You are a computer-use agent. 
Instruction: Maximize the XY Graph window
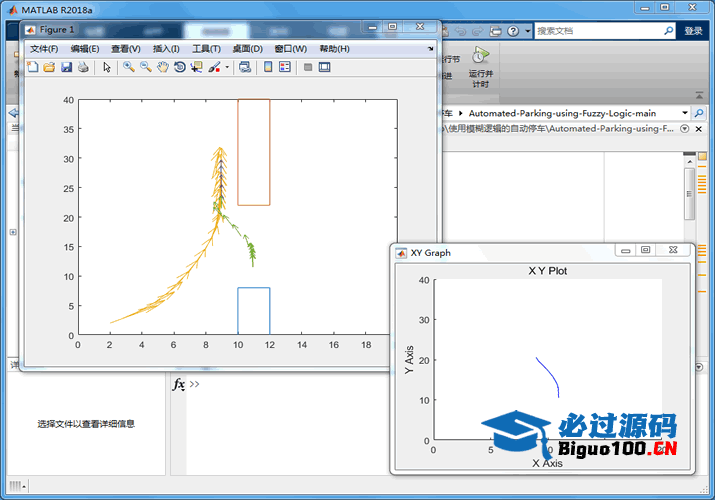(x=645, y=250)
